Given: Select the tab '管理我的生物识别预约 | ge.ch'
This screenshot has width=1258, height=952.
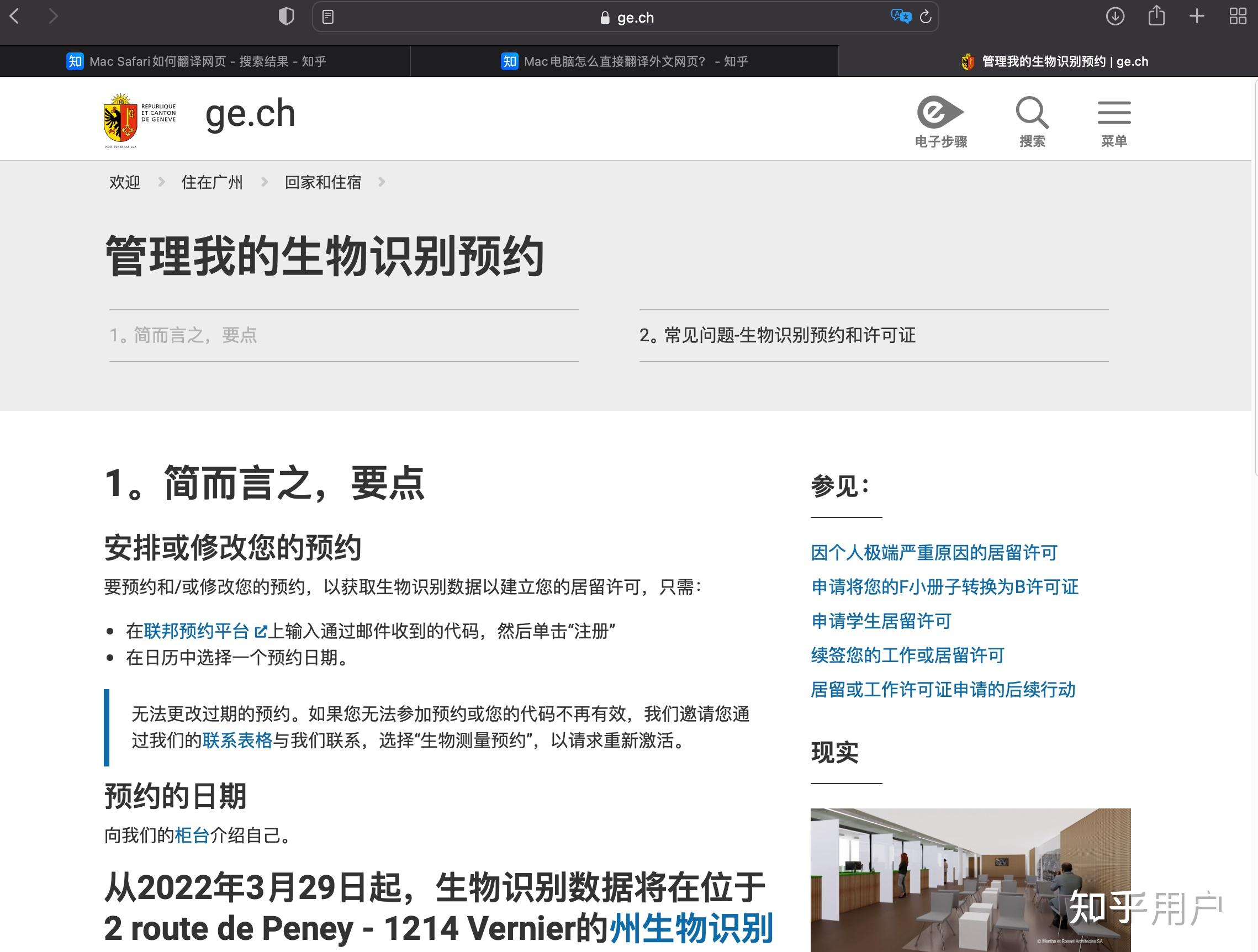Looking at the screenshot, I should click(x=1048, y=61).
